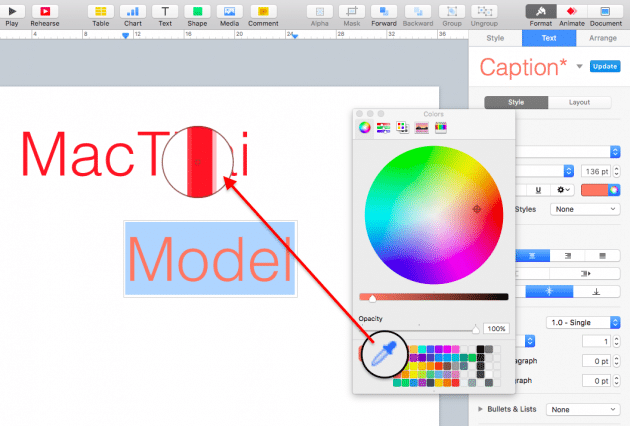Select the Layout segment under Caption

click(x=579, y=102)
